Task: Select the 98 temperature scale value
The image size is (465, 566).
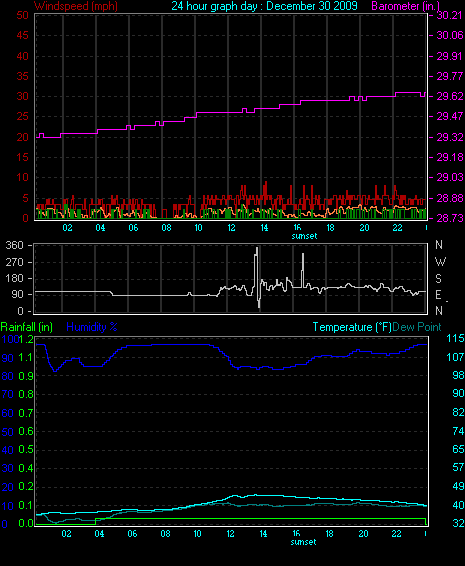Action: point(458,375)
